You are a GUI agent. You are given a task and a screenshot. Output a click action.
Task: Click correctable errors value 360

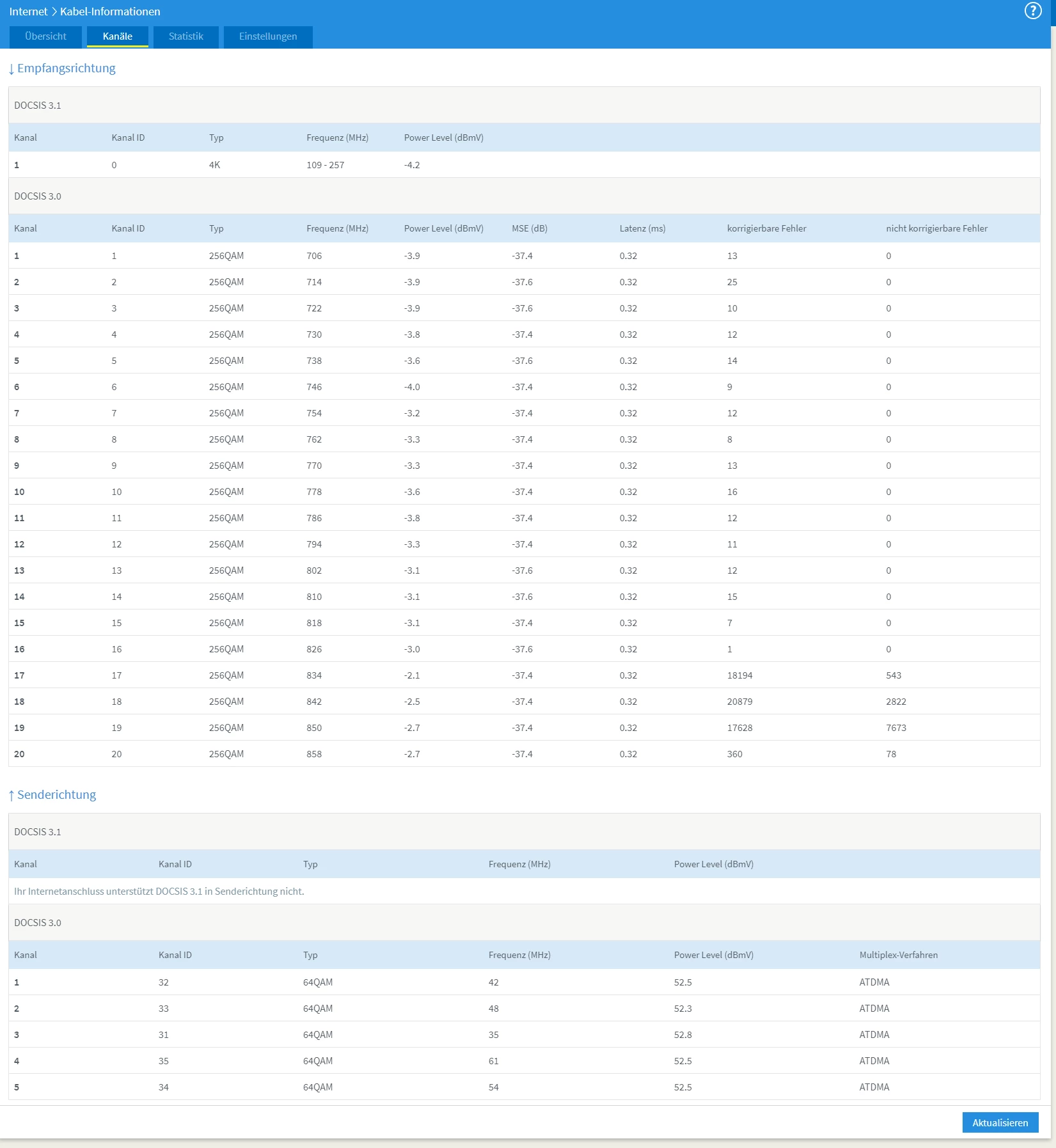point(734,754)
